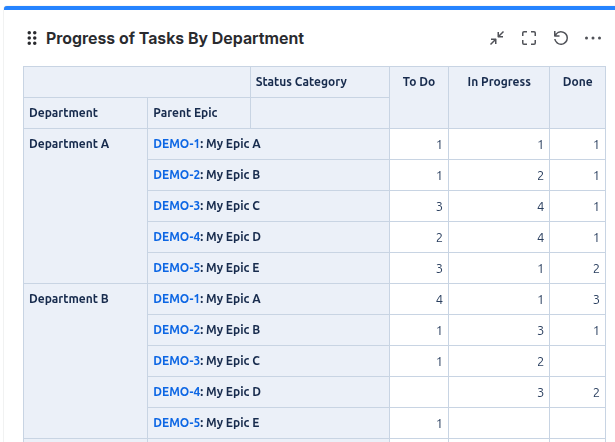
Task: Open DEMO-4 link under Department A
Action: [176, 237]
